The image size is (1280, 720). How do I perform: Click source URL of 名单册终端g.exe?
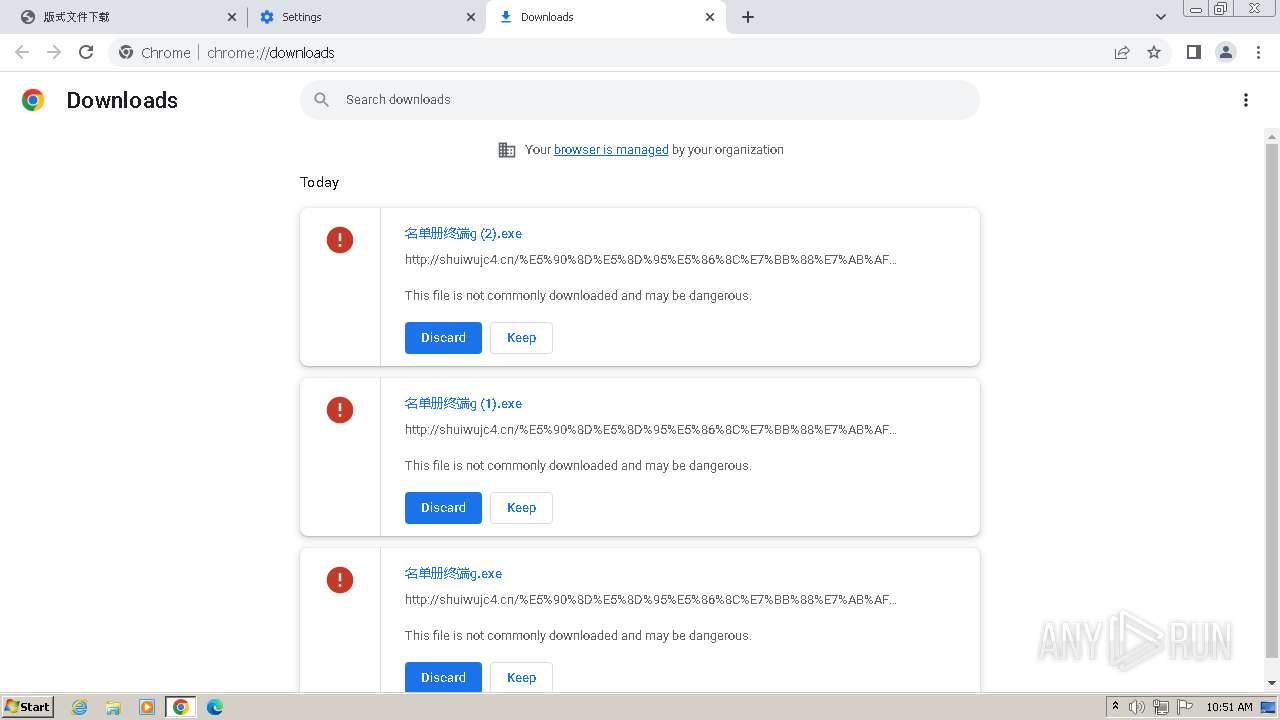[651, 600]
